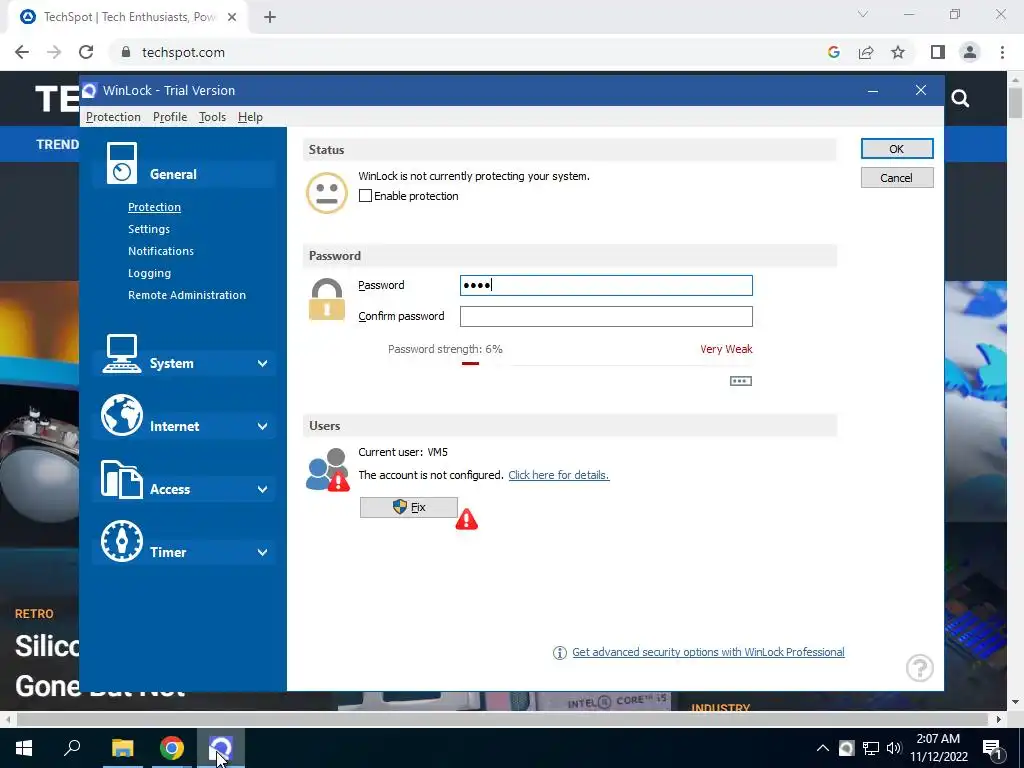Open Chrome three-dot menu
Image resolution: width=1024 pixels, height=768 pixels.
[1002, 52]
